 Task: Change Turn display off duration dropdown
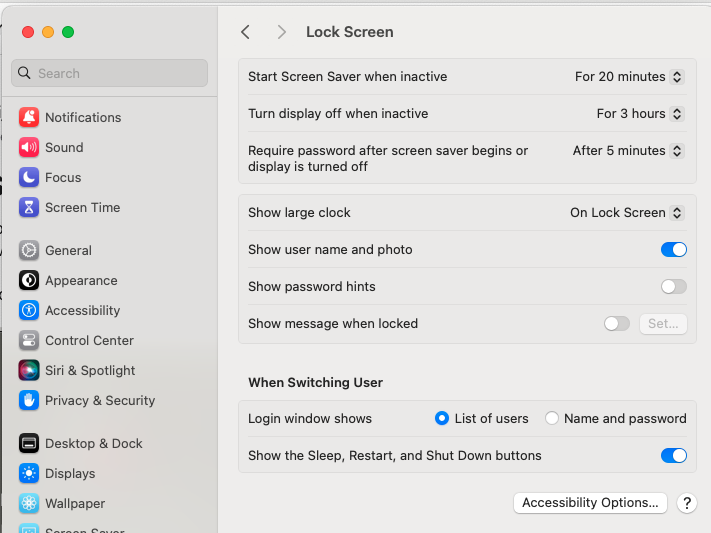pyautogui.click(x=640, y=113)
